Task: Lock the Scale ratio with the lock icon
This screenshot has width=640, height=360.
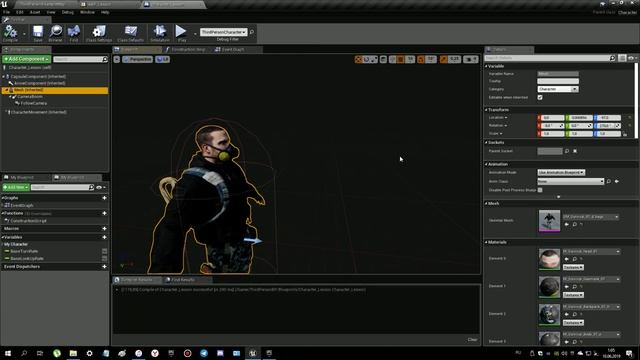Action: tap(625, 134)
